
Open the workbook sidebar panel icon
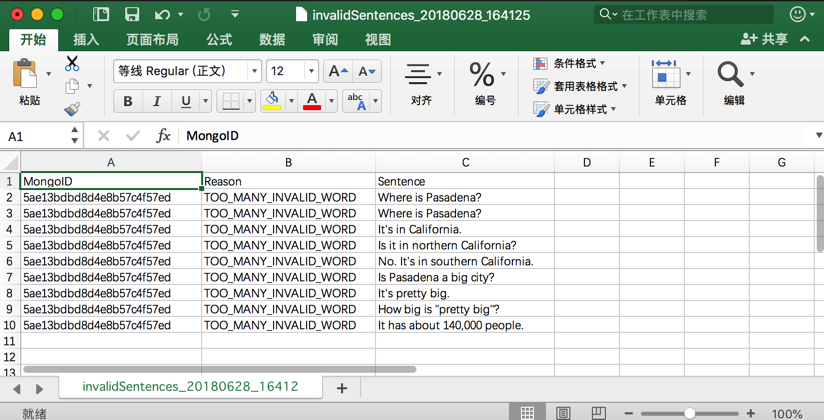pyautogui.click(x=101, y=14)
